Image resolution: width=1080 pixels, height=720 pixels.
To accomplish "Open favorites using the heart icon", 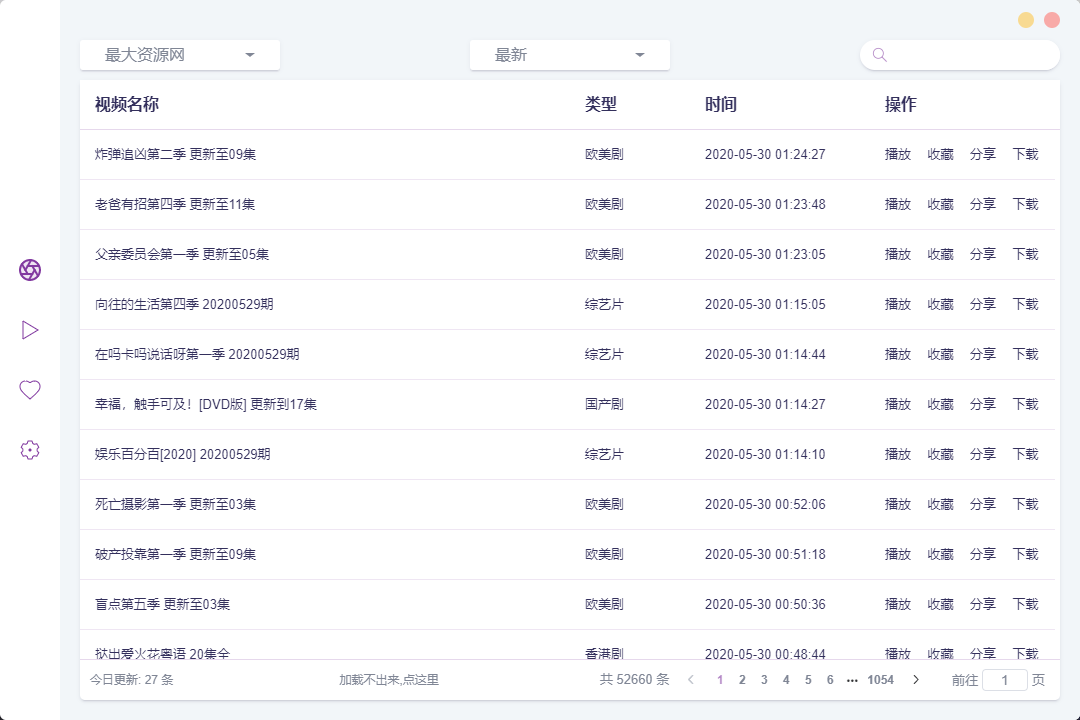I will (x=30, y=390).
